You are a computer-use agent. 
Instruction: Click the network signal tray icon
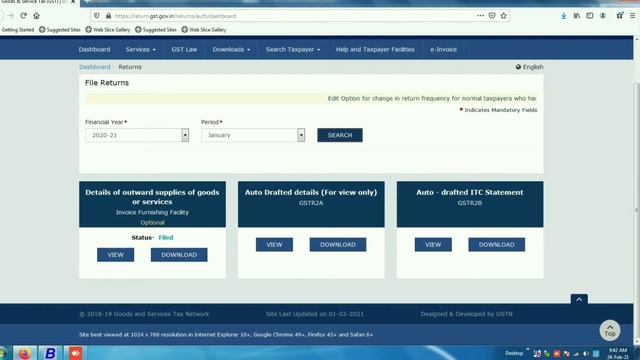[x=576, y=354]
